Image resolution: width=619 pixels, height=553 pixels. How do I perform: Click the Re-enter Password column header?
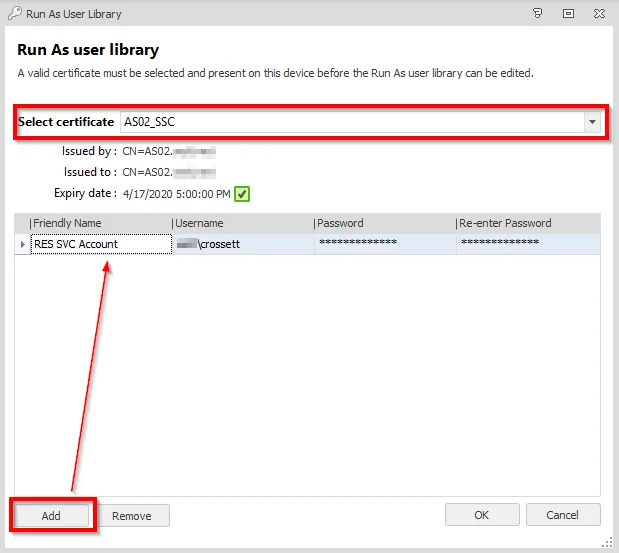pyautogui.click(x=527, y=223)
